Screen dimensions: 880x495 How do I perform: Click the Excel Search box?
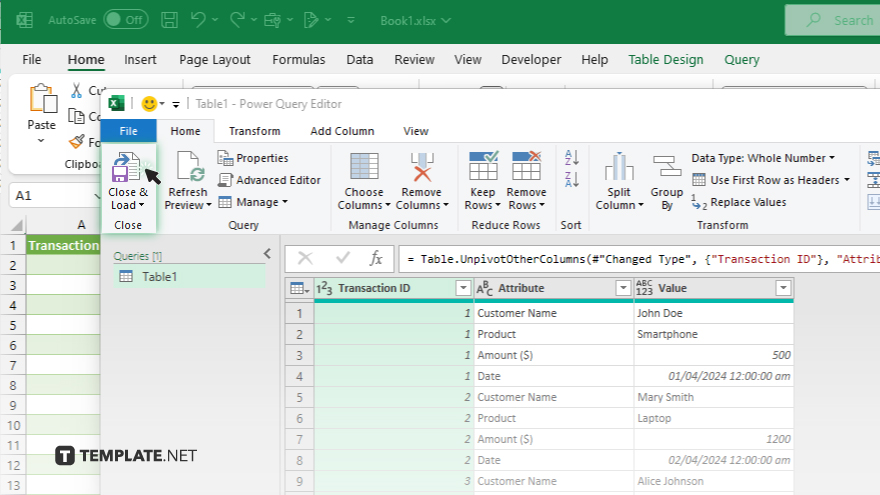[833, 20]
